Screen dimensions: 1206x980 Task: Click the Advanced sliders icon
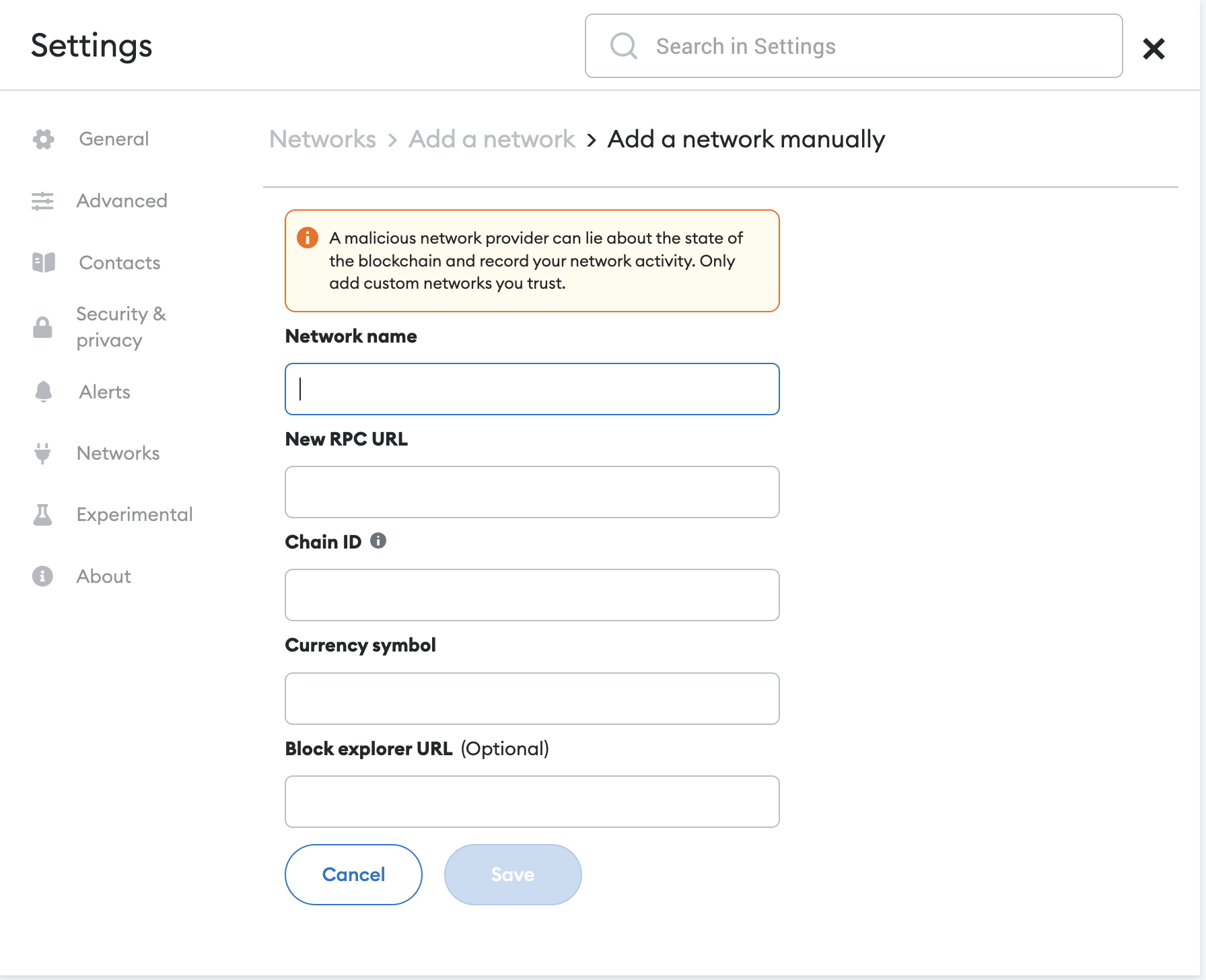pos(42,201)
